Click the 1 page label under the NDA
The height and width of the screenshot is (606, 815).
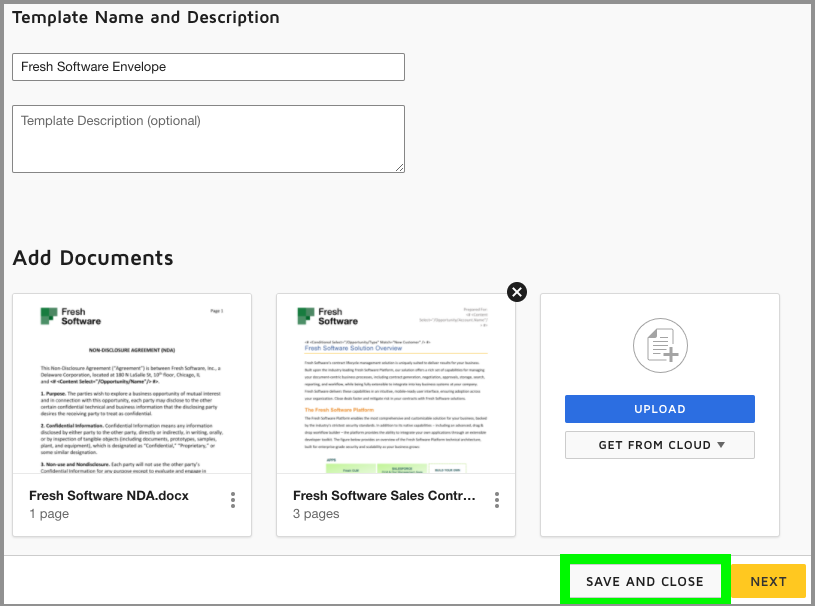tap(48, 514)
